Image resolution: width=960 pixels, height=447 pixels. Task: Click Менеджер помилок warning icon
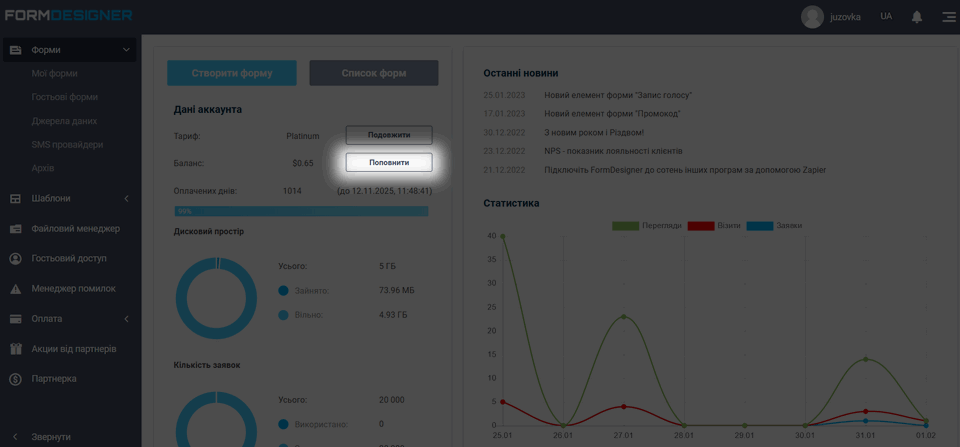pos(15,289)
